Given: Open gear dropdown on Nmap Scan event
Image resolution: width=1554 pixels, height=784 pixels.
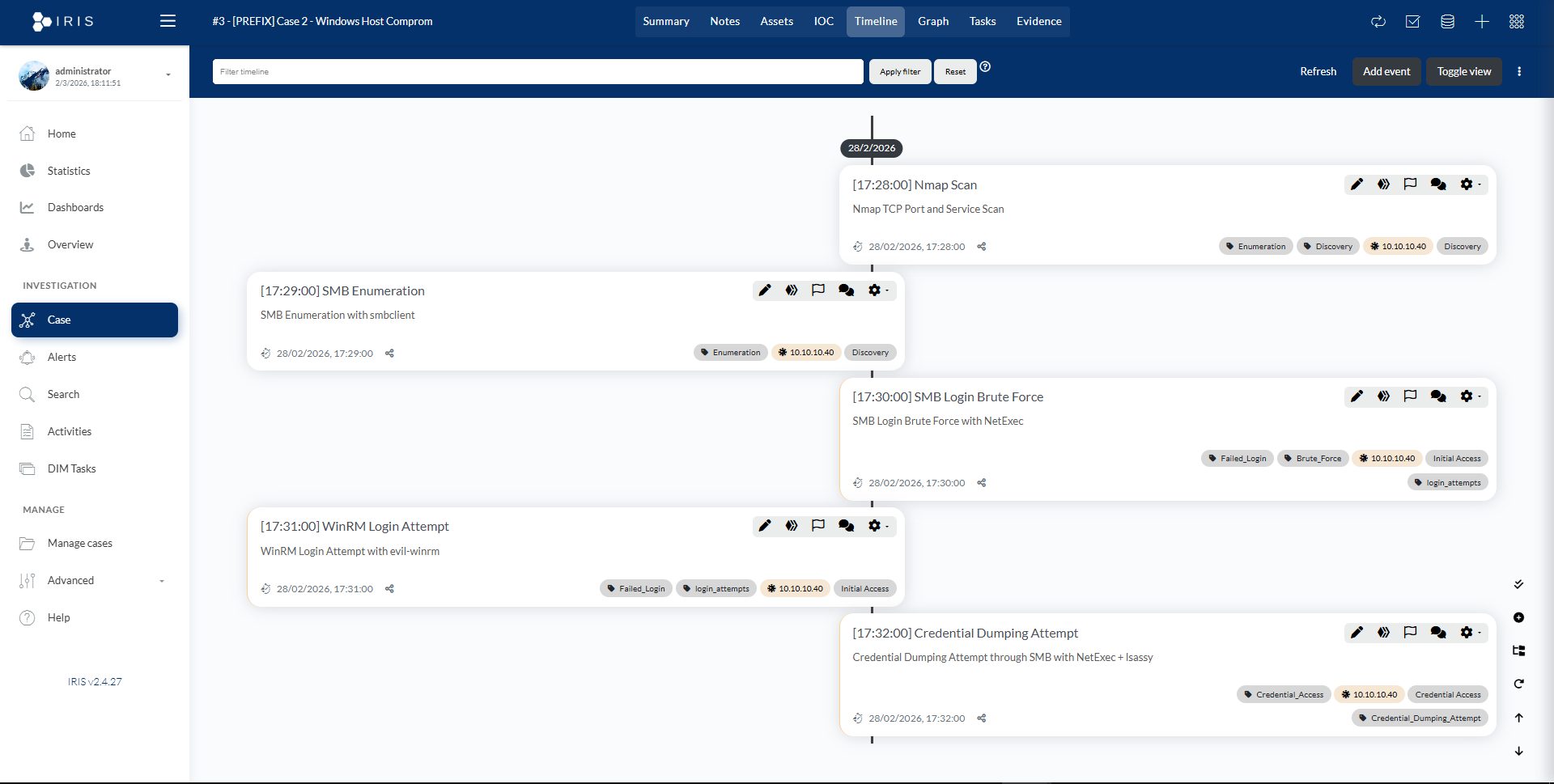Looking at the screenshot, I should pos(1469,184).
